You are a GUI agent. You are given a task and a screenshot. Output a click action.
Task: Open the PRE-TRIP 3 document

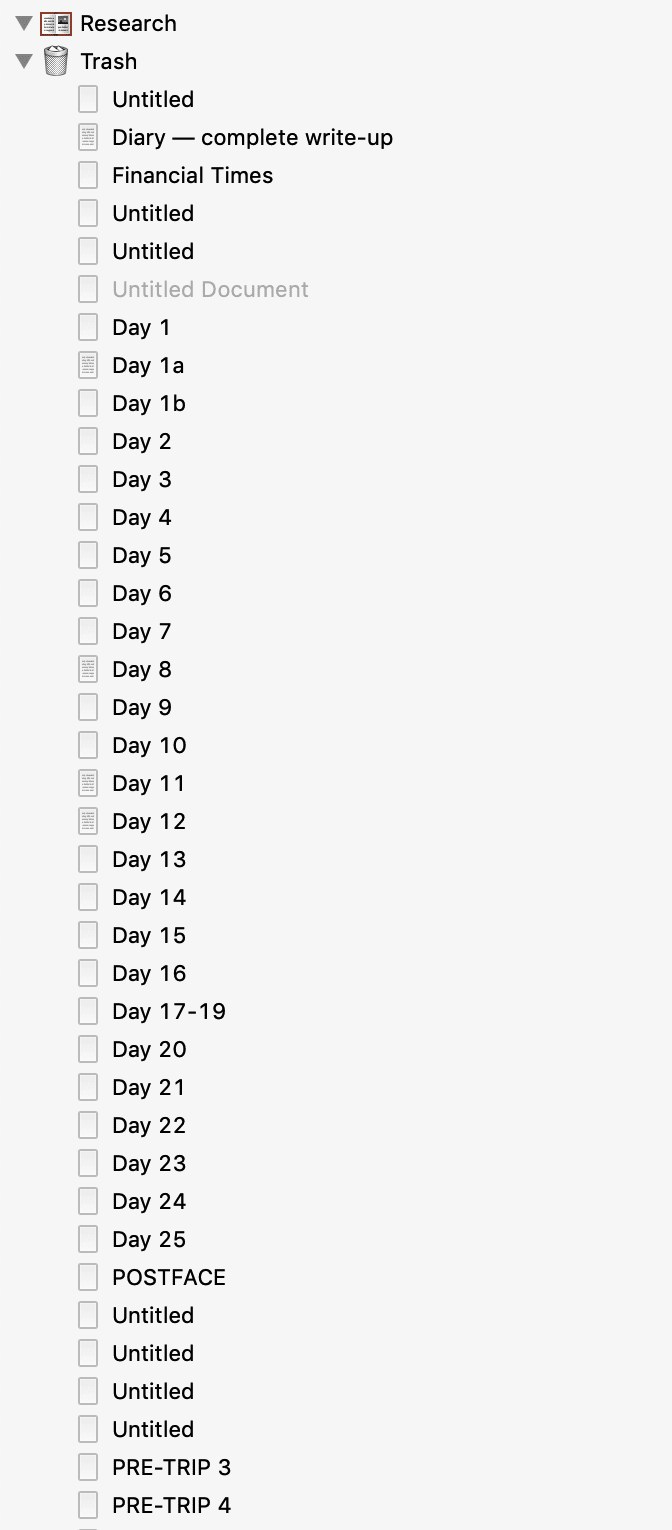(171, 1467)
